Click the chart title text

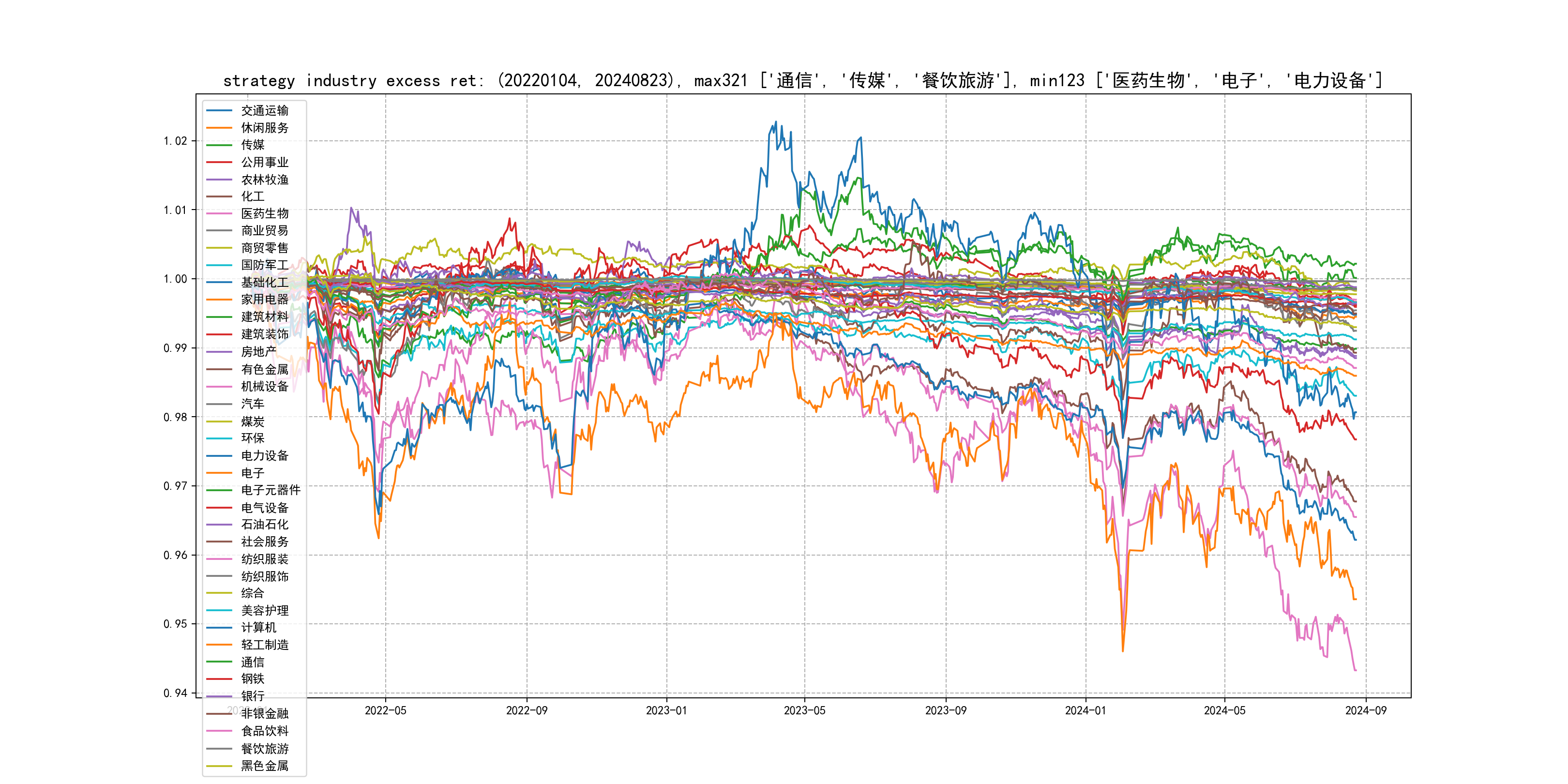tap(802, 80)
